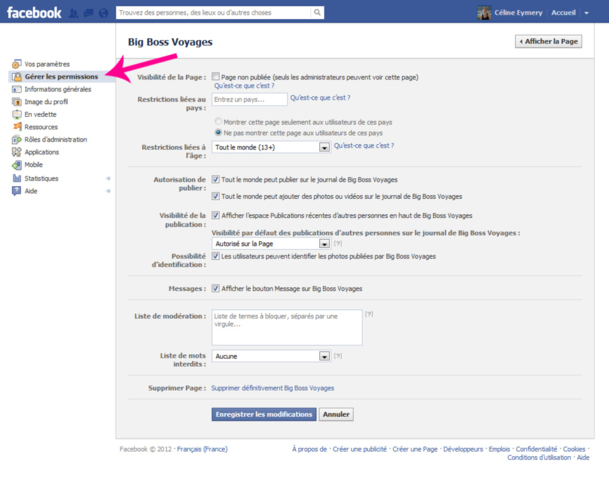
Task: Click Conditions d'utilisation footer link
Action: click(x=539, y=458)
